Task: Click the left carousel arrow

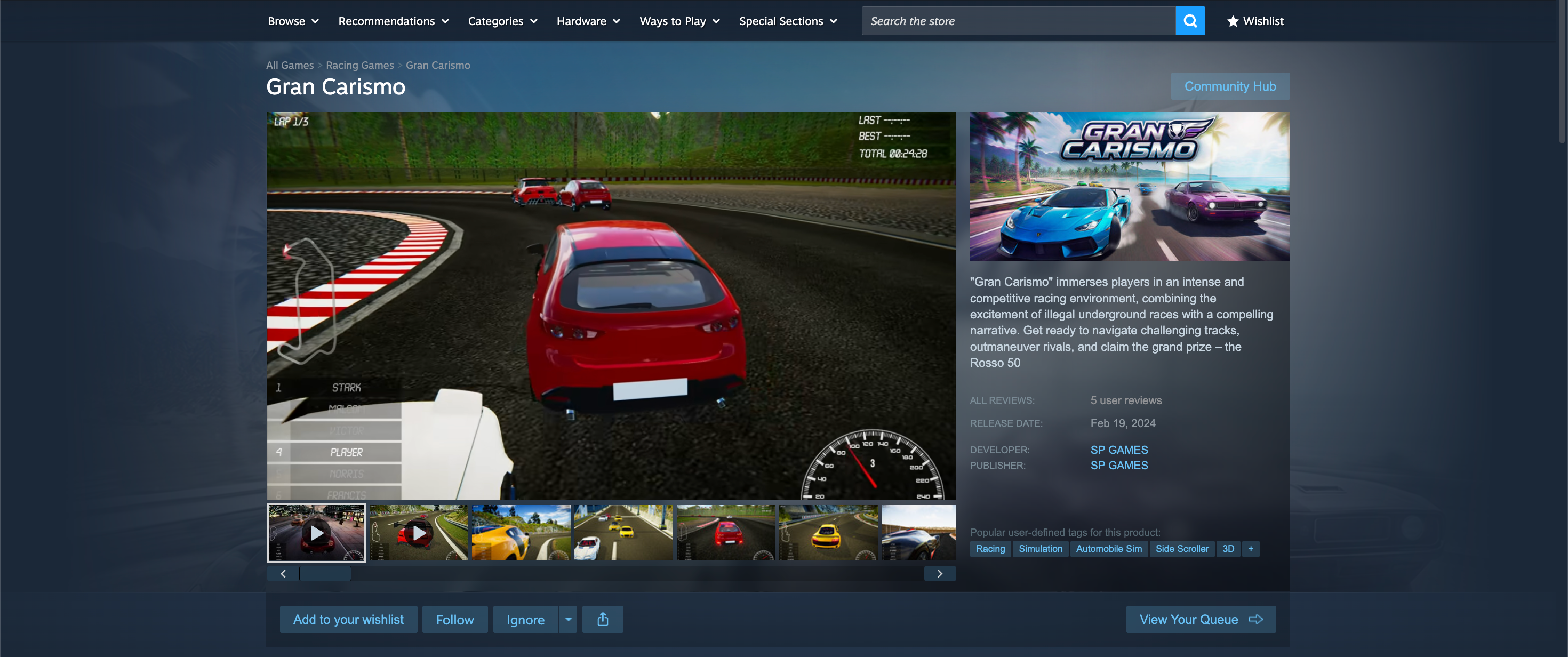Action: (x=283, y=573)
